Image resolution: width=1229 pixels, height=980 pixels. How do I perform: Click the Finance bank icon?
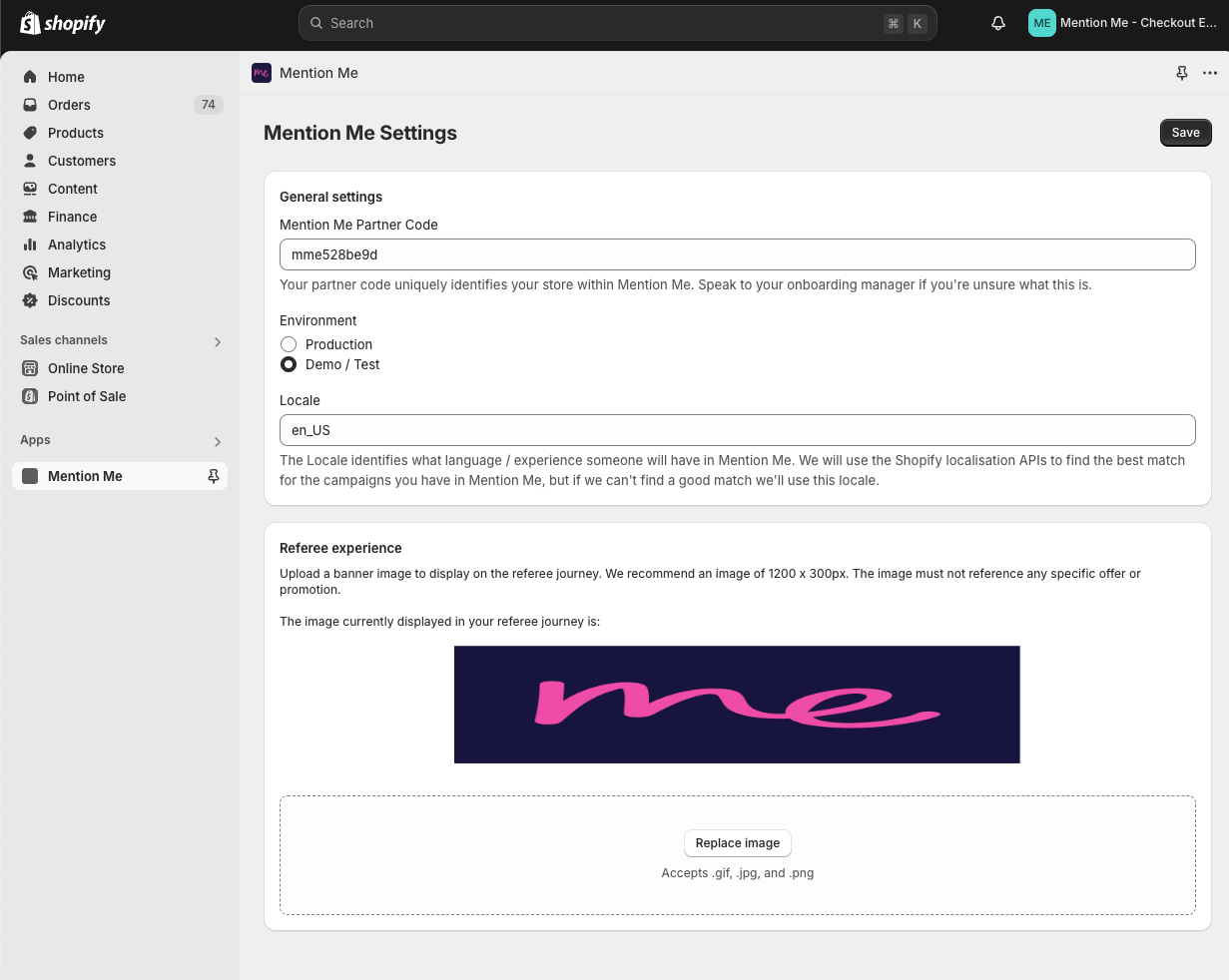pos(30,217)
